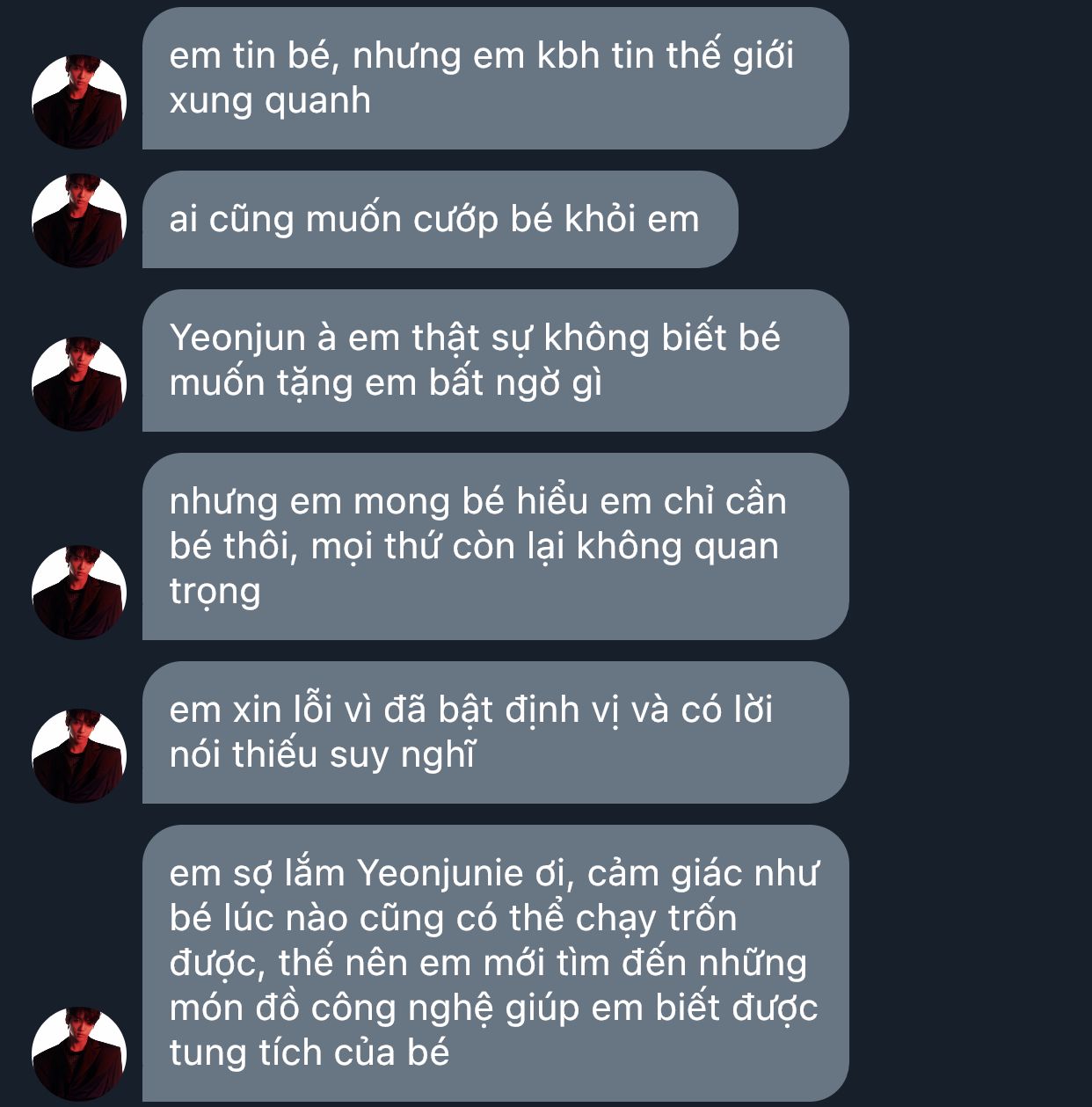Image resolution: width=1092 pixels, height=1107 pixels.
Task: Tap the "em xin lỗi vì đã bật định vị" message
Action: pyautogui.click(x=495, y=732)
